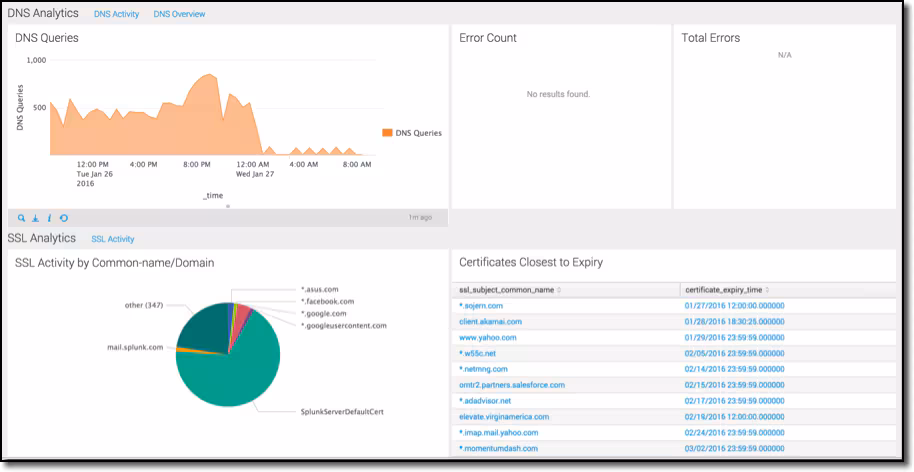Click the export download icon under DNS chart
Screen dimensions: 914x472
35,218
